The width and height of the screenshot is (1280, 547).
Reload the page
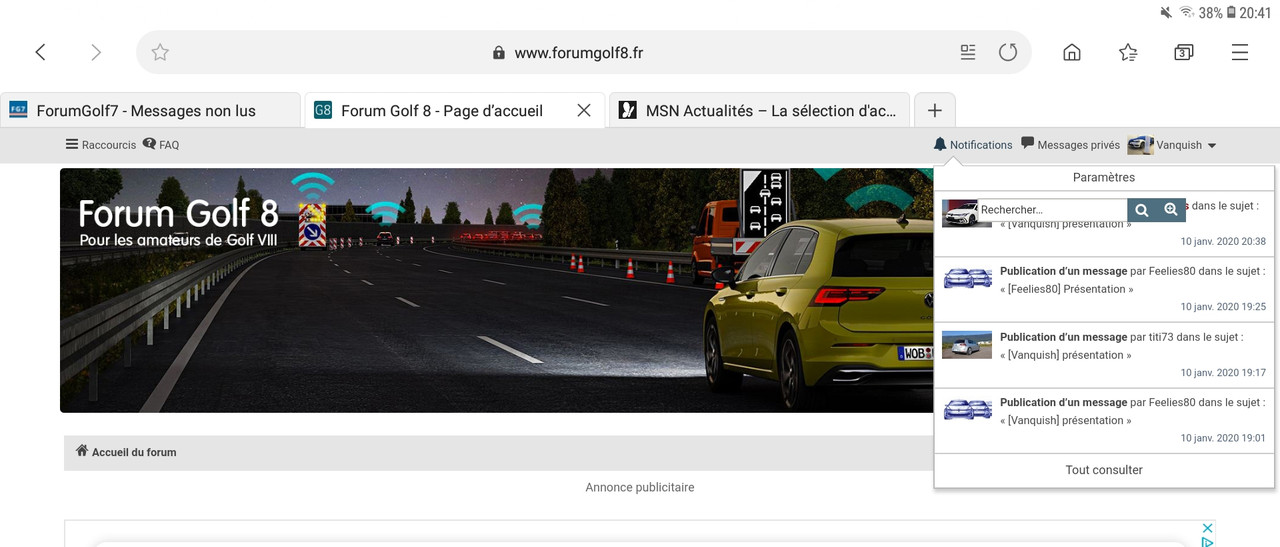[1007, 52]
